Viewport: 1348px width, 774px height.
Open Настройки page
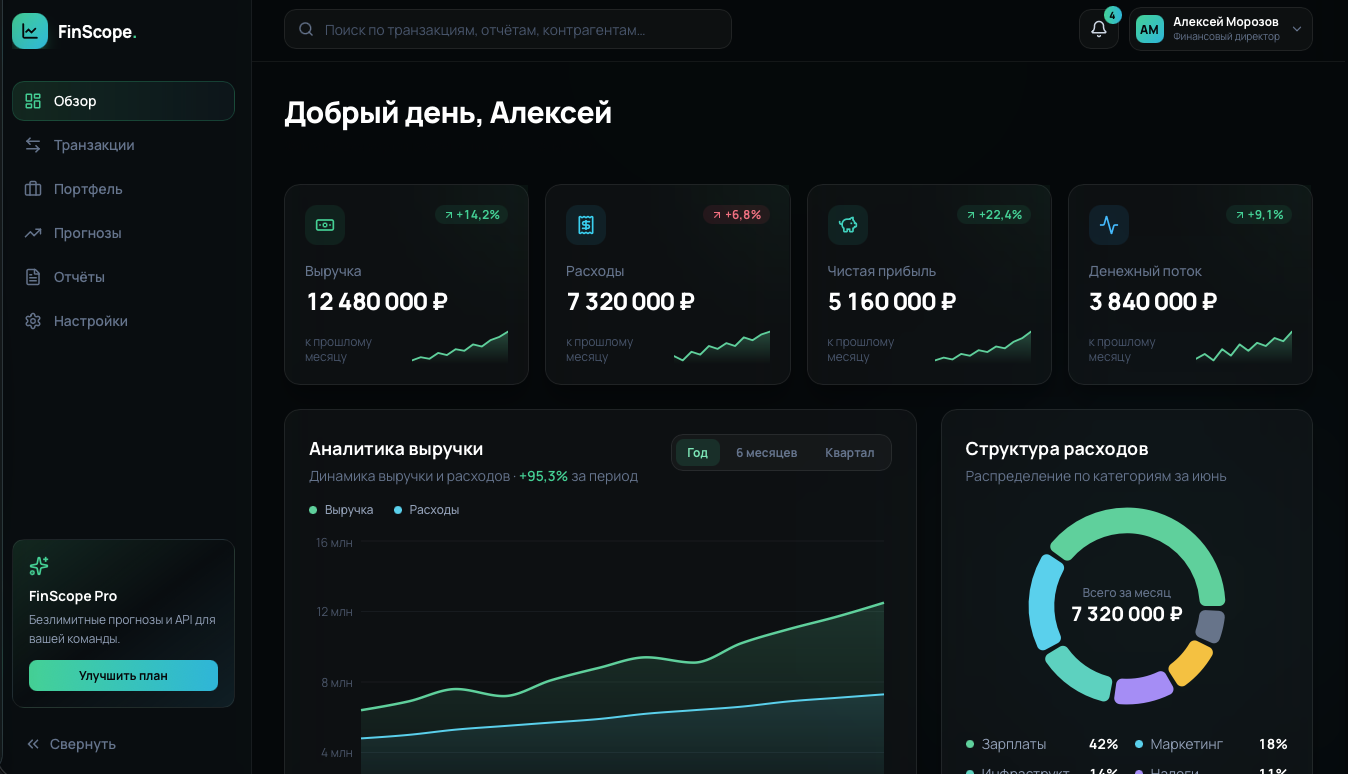[x=123, y=321]
